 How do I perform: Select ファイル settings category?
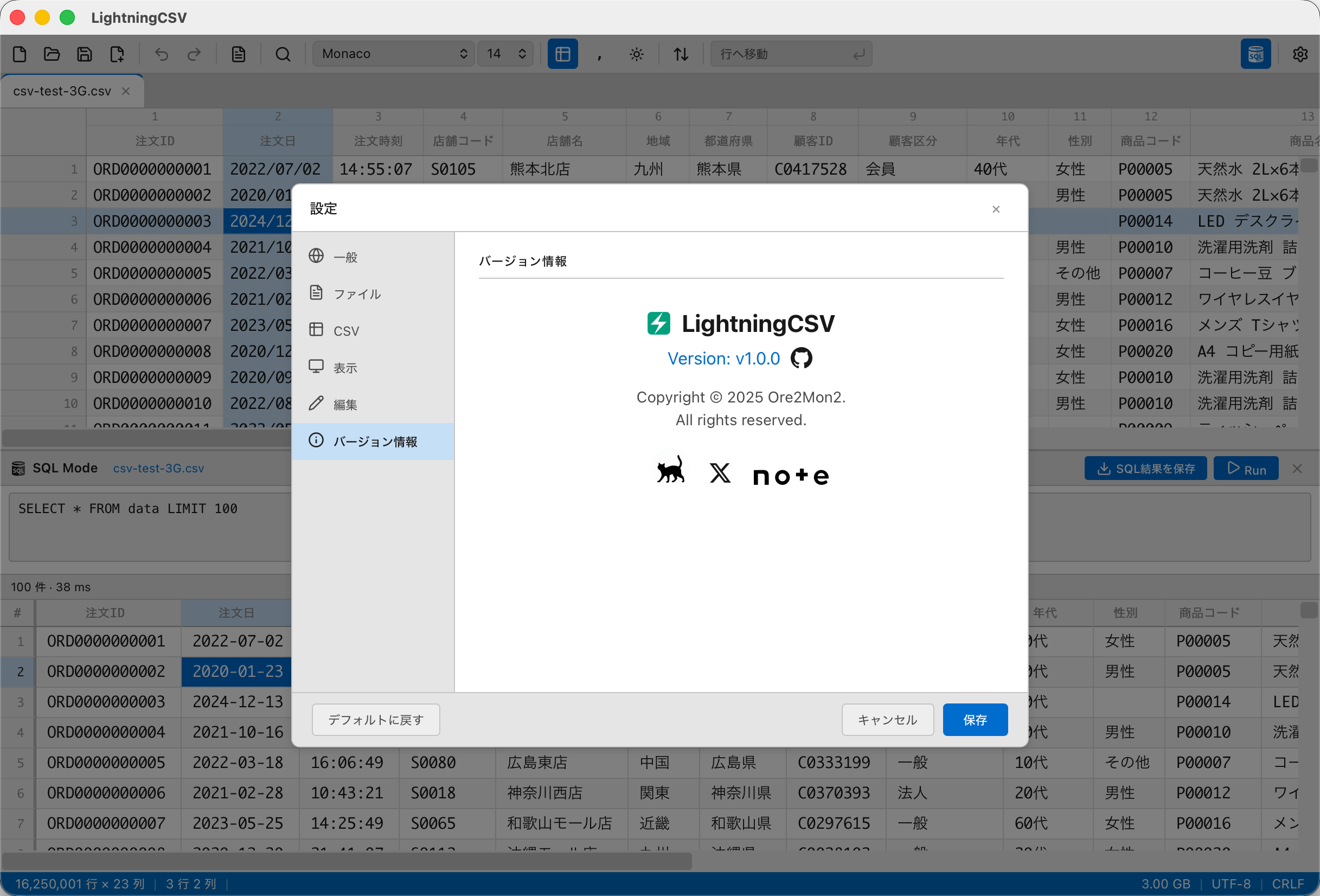click(373, 294)
